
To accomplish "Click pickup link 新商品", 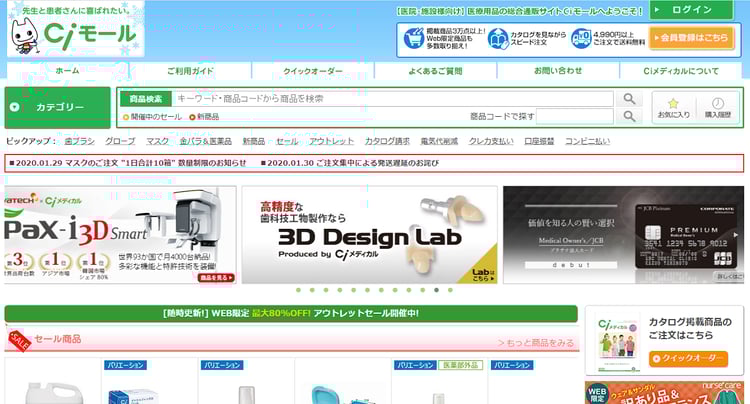I will click(254, 141).
